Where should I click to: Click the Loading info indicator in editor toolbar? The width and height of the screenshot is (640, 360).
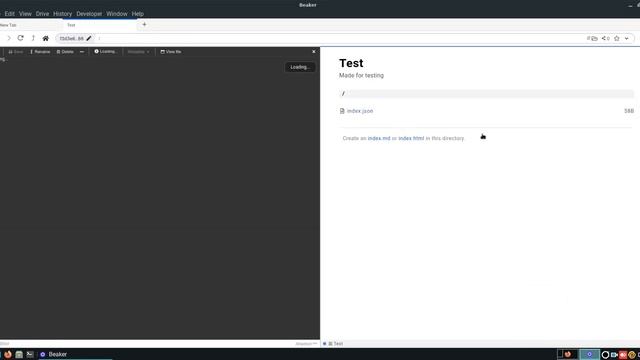coord(105,51)
